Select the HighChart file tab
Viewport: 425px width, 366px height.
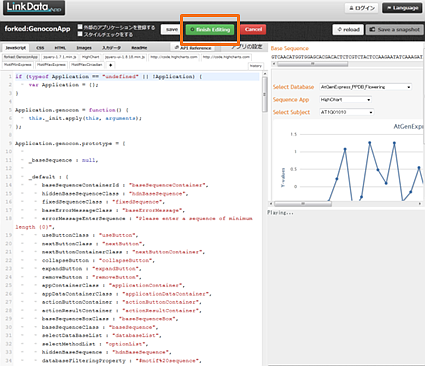click(x=91, y=57)
